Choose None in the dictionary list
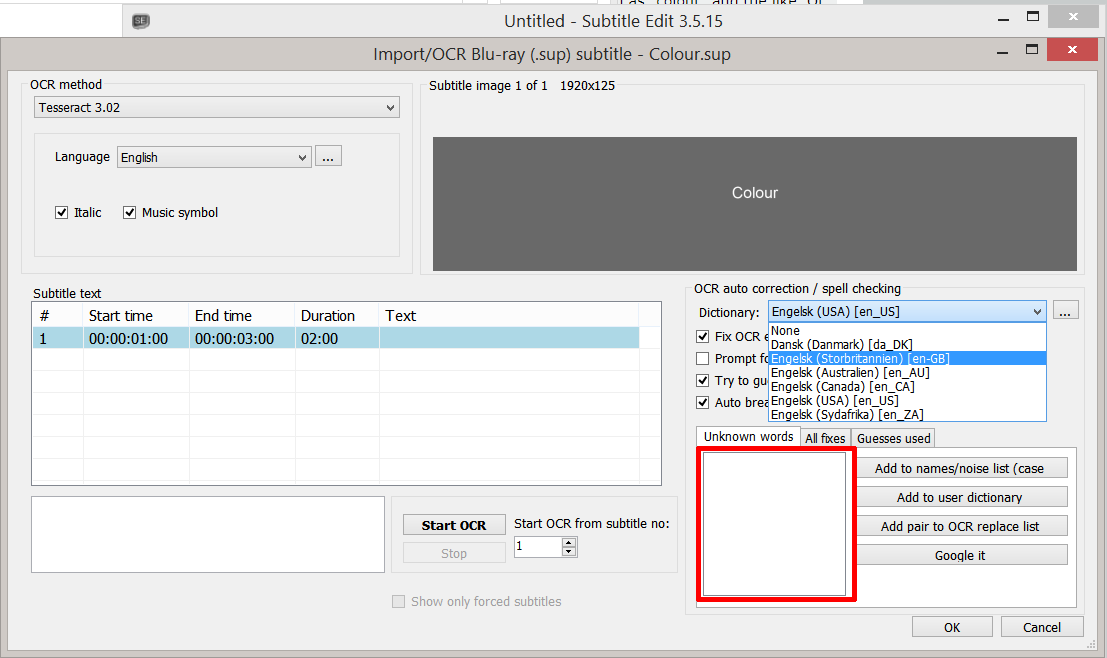 (907, 330)
